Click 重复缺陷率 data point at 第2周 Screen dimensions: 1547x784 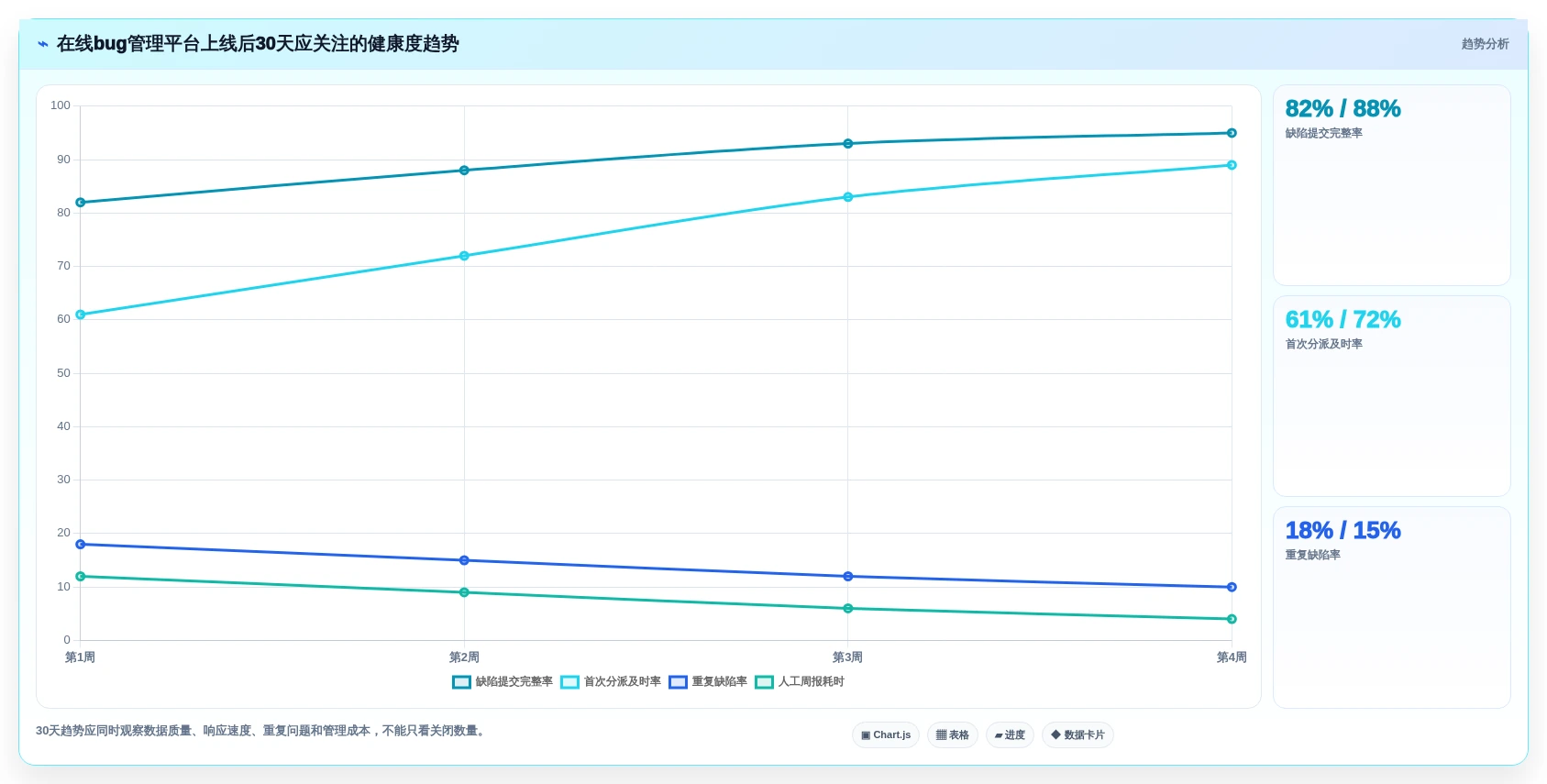point(464,560)
